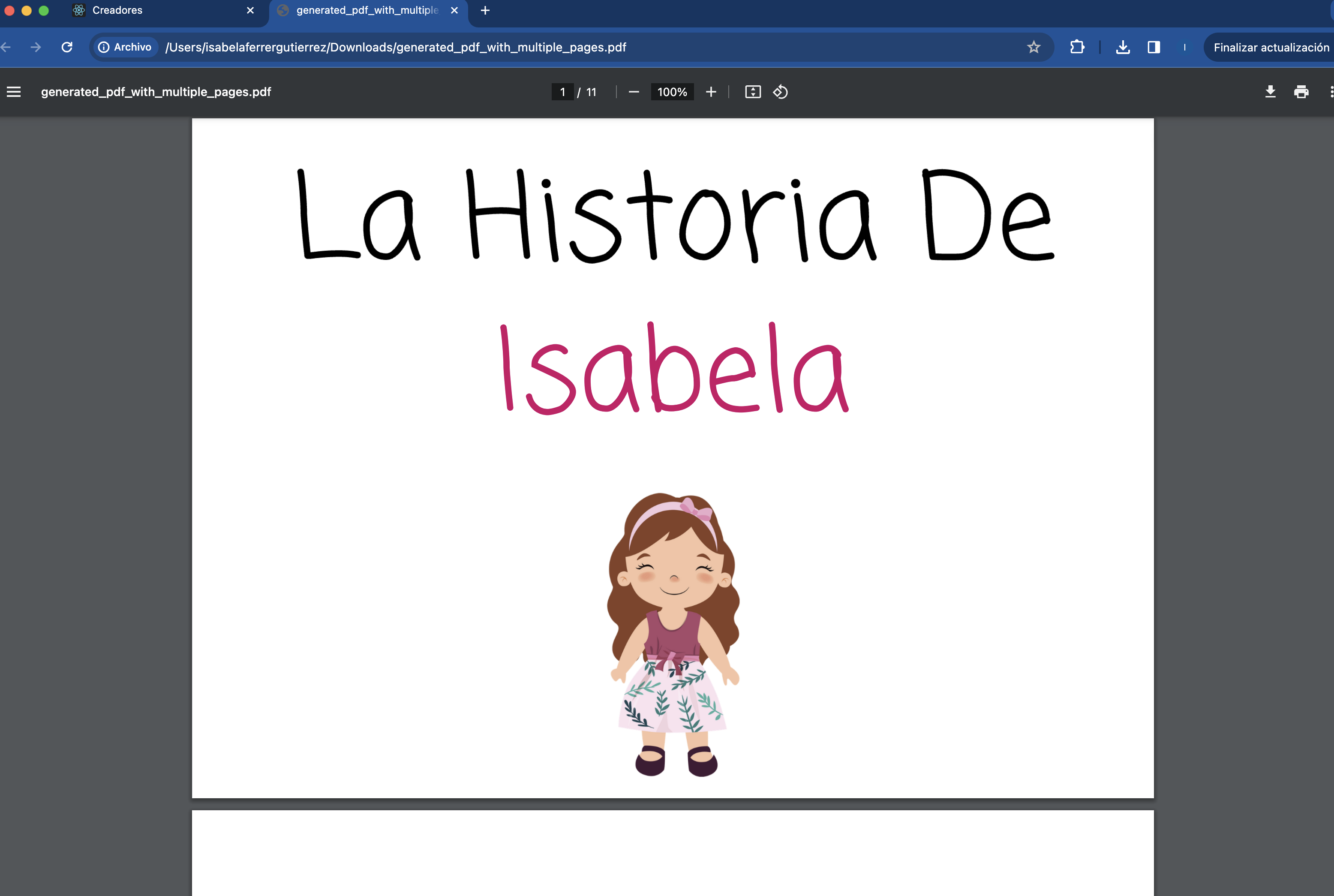Reload the current page
Screen dimensions: 1334x896
click(67, 47)
